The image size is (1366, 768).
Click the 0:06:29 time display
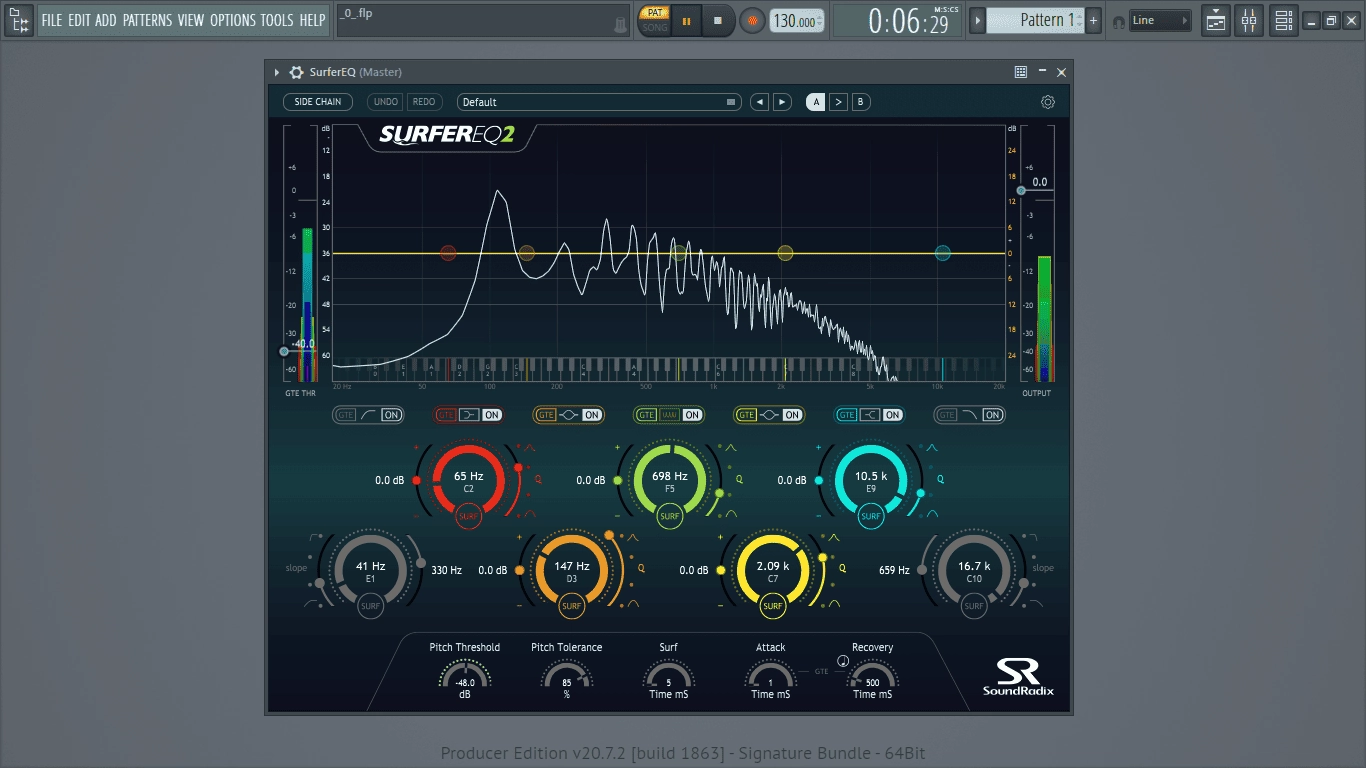coord(898,20)
